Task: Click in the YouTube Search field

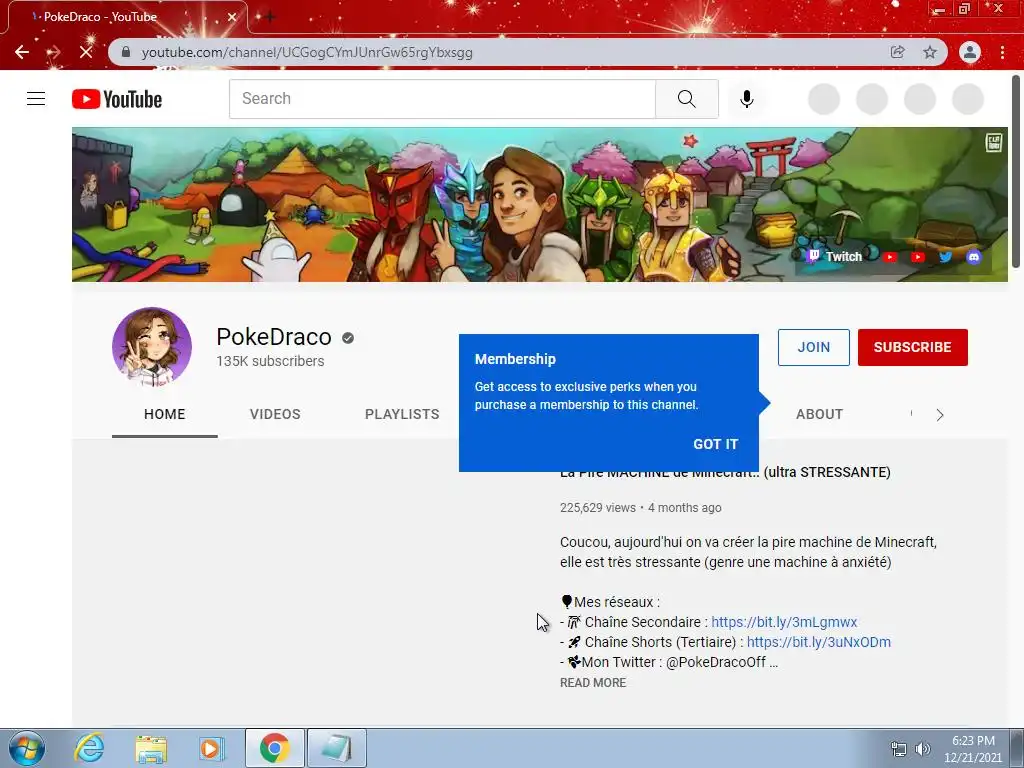Action: [442, 99]
